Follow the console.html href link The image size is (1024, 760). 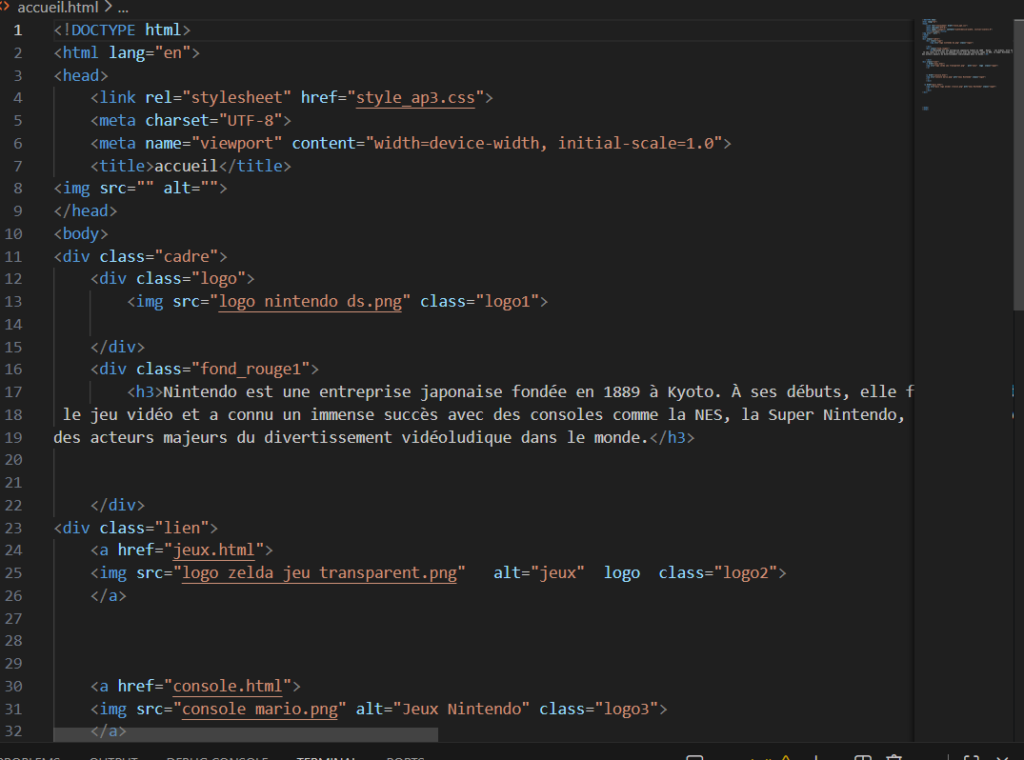pos(232,686)
